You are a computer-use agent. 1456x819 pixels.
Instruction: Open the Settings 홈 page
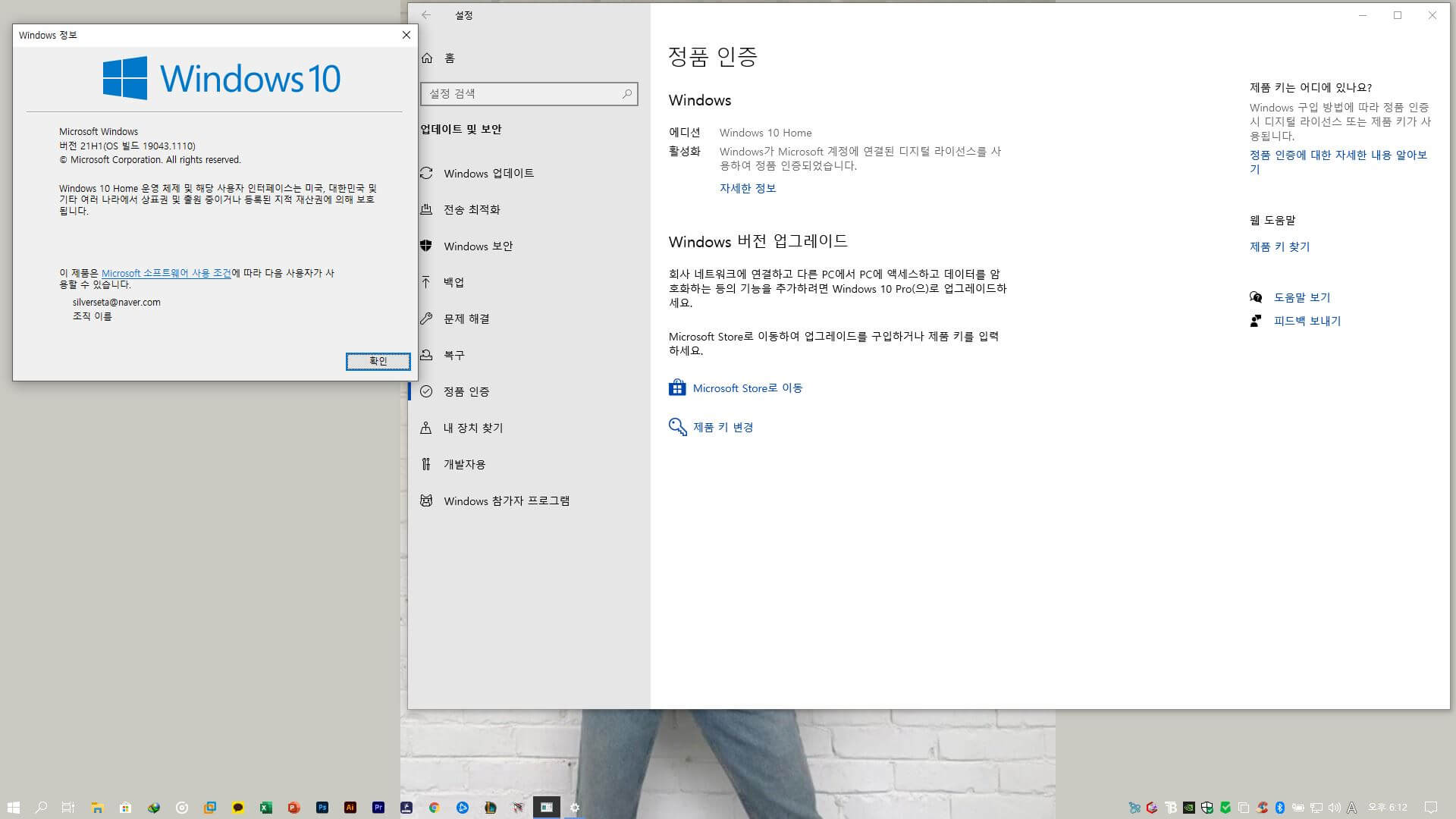coord(529,58)
